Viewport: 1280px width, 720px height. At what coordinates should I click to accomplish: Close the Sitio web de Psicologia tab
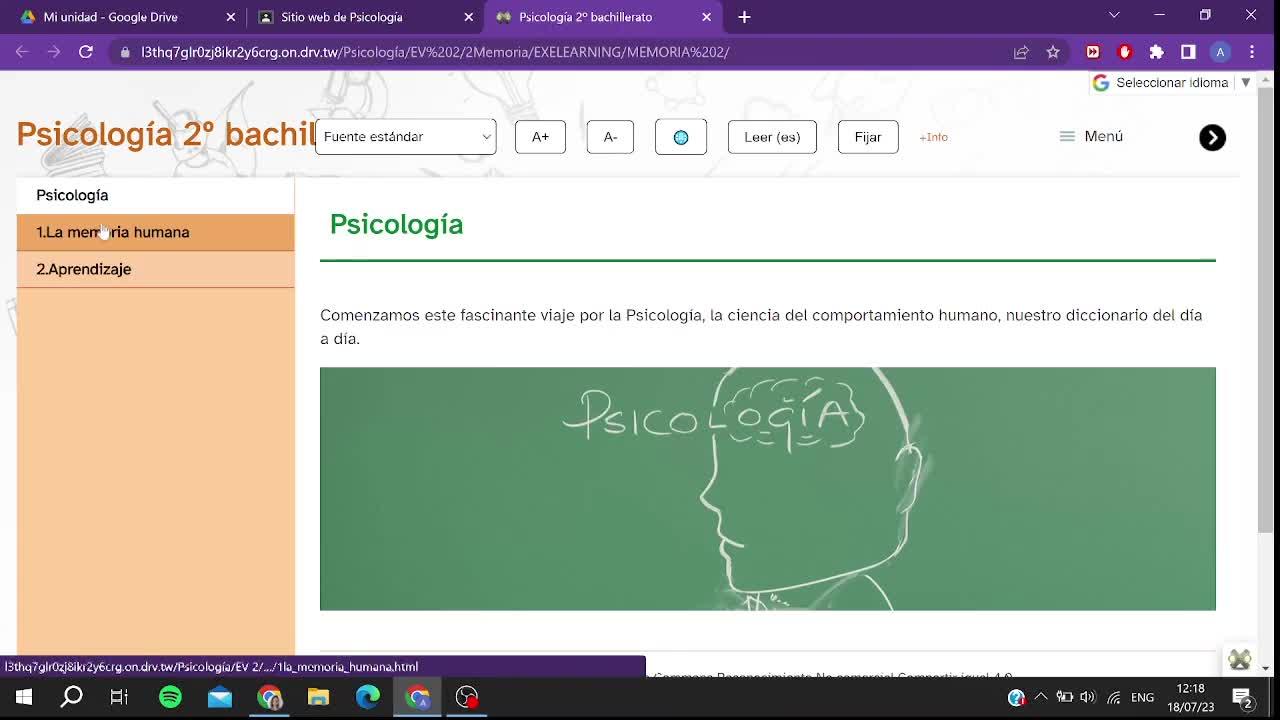(468, 17)
